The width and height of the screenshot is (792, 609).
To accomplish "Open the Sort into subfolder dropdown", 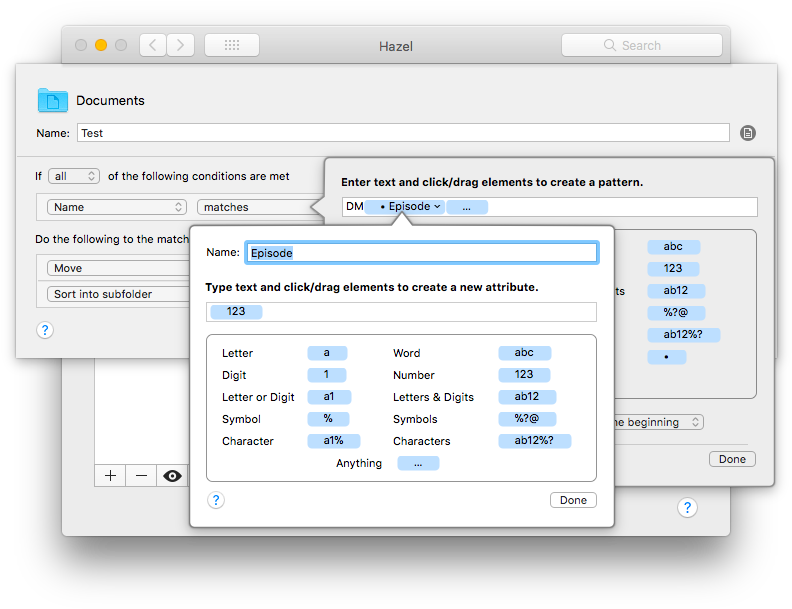I will click(118, 294).
